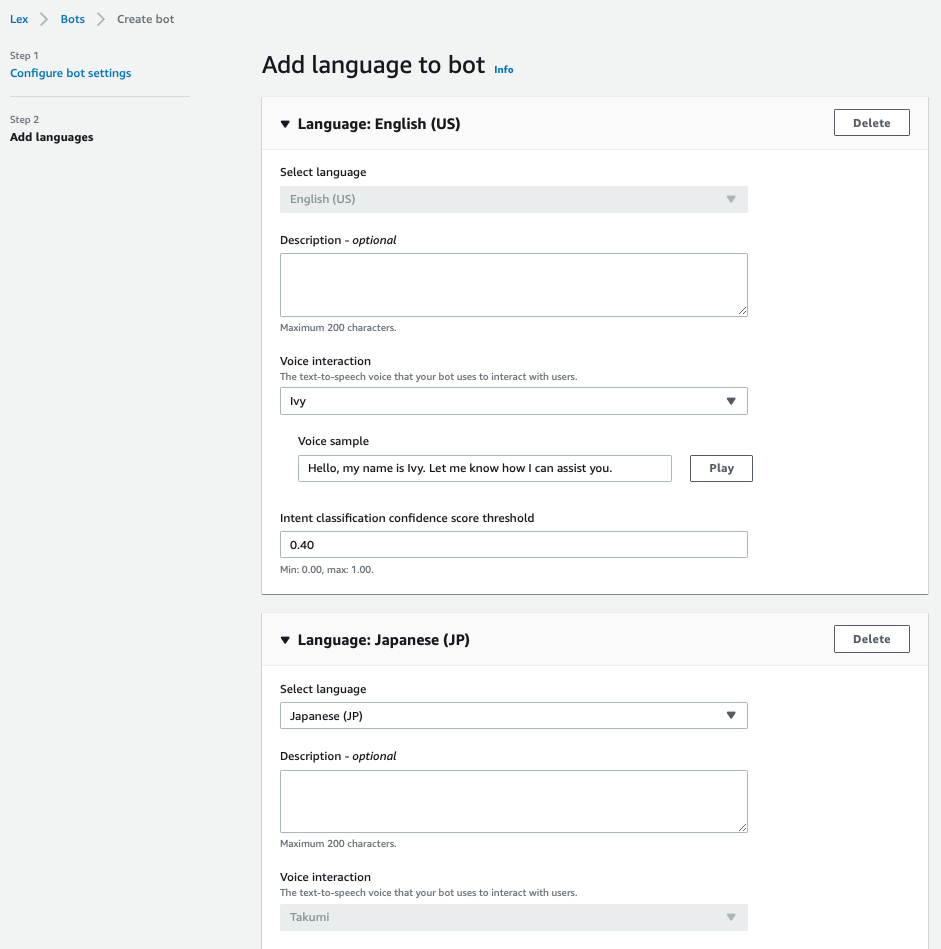Open the Ivy voice interaction dropdown
941x949 pixels.
pyautogui.click(x=513, y=401)
